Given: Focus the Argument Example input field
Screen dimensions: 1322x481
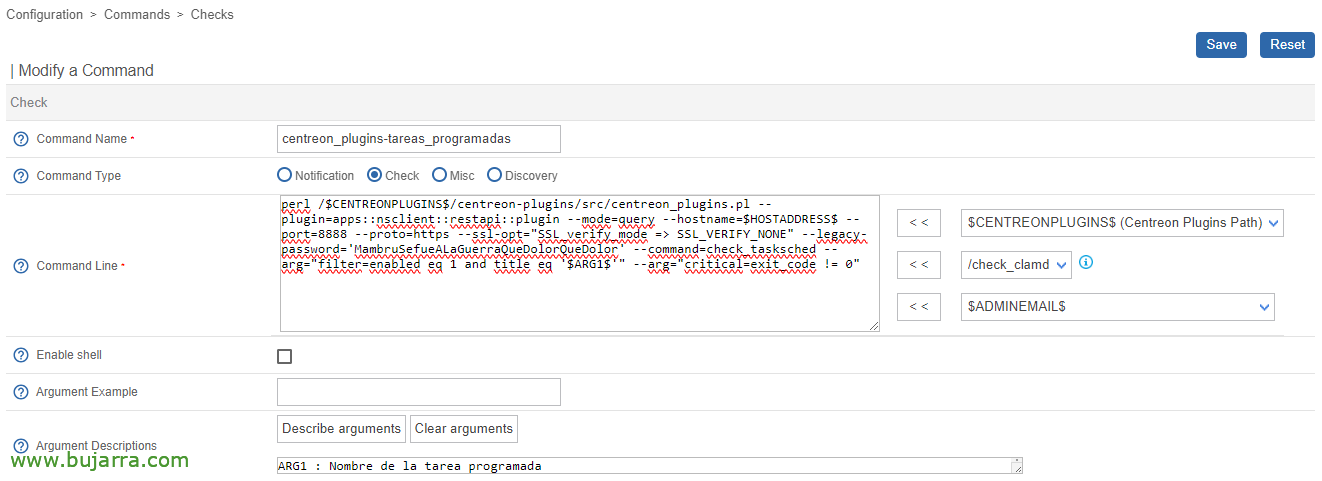Looking at the screenshot, I should 419,392.
